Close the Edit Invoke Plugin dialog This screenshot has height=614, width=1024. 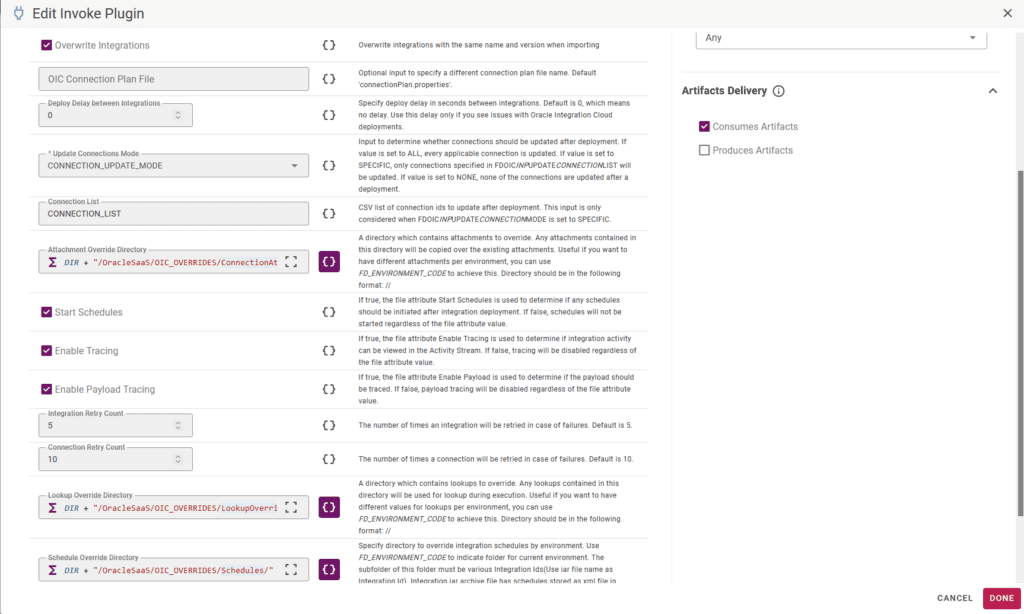pyautogui.click(x=1008, y=13)
